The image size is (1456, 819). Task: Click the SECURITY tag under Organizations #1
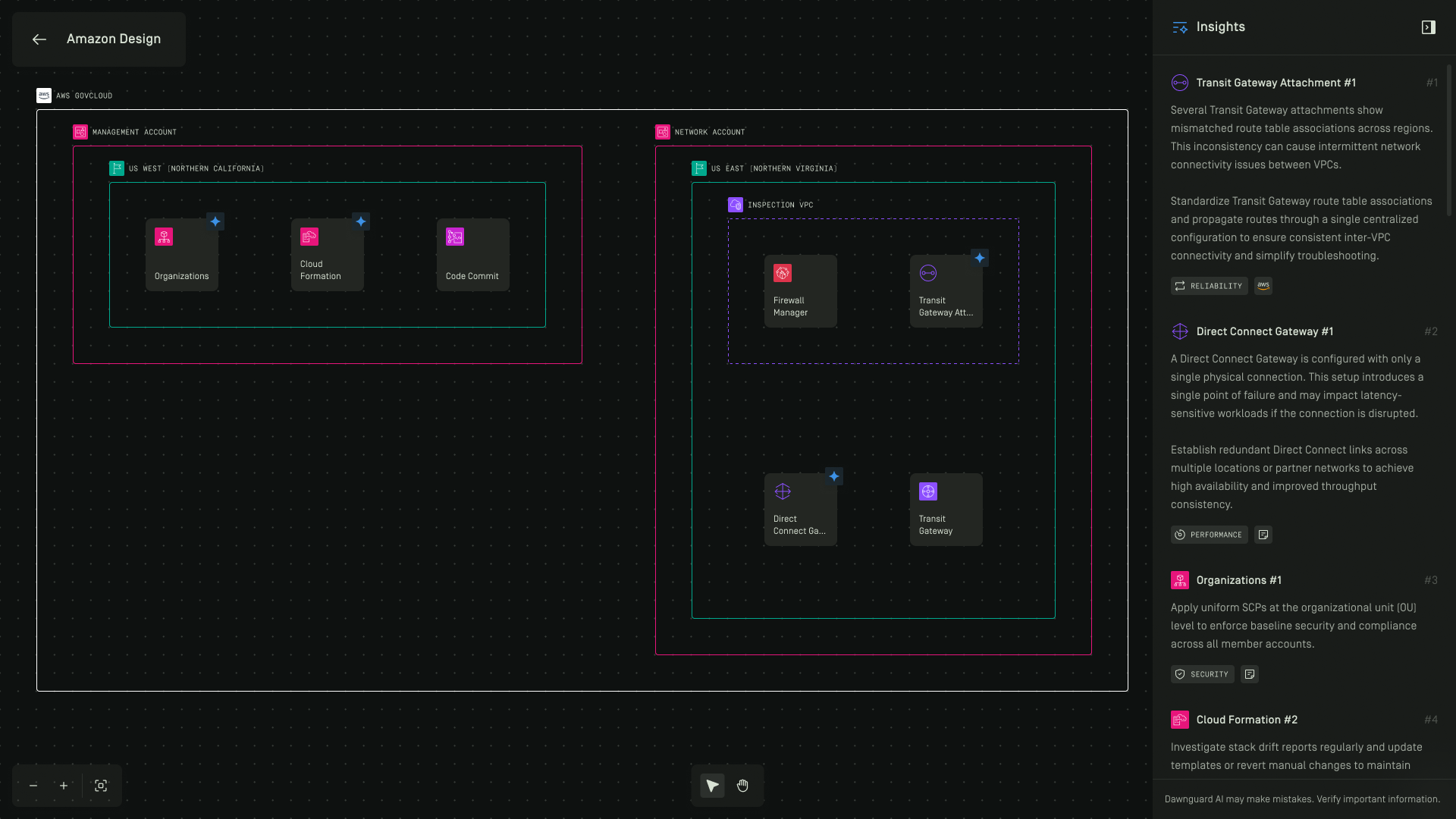pos(1202,674)
